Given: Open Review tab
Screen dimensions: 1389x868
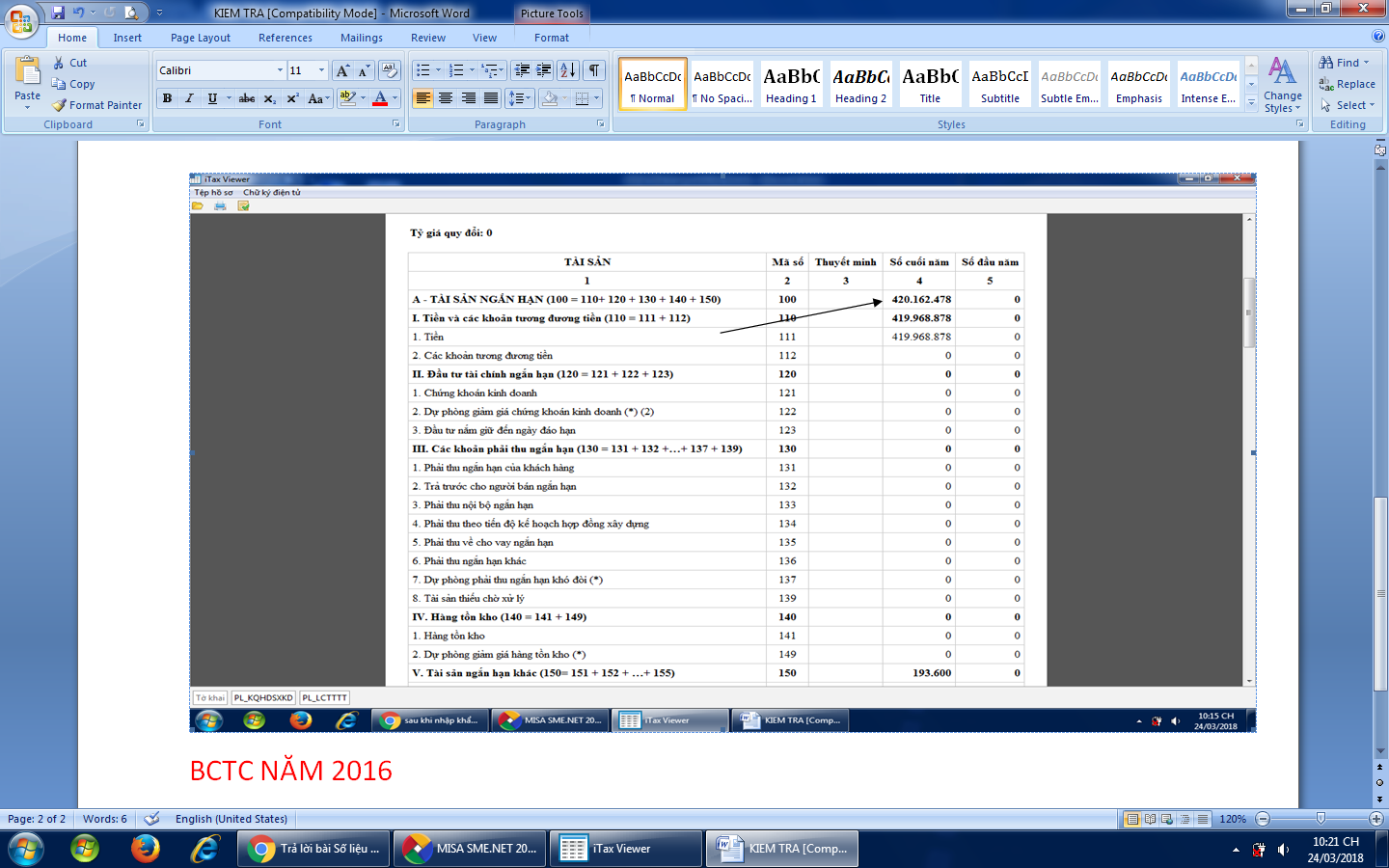Looking at the screenshot, I should coord(428,38).
